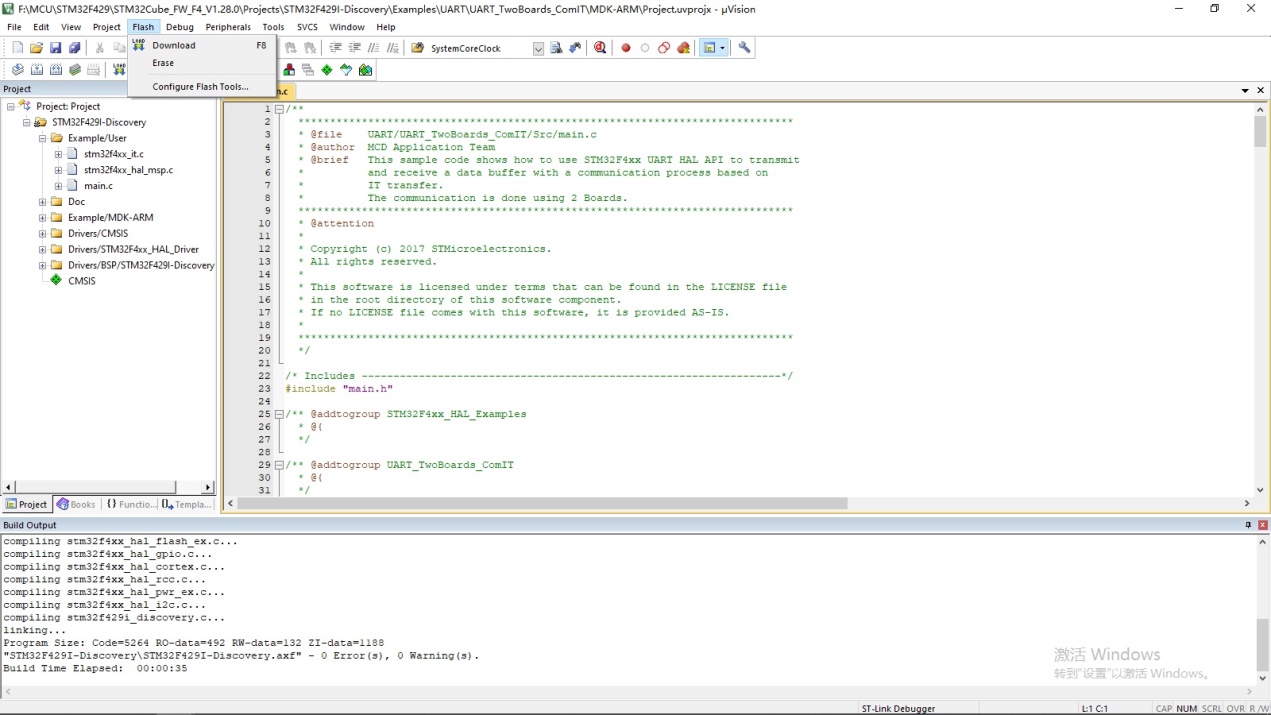The height and width of the screenshot is (715, 1271).
Task: Open Configuration wrench icon
Action: 744,48
